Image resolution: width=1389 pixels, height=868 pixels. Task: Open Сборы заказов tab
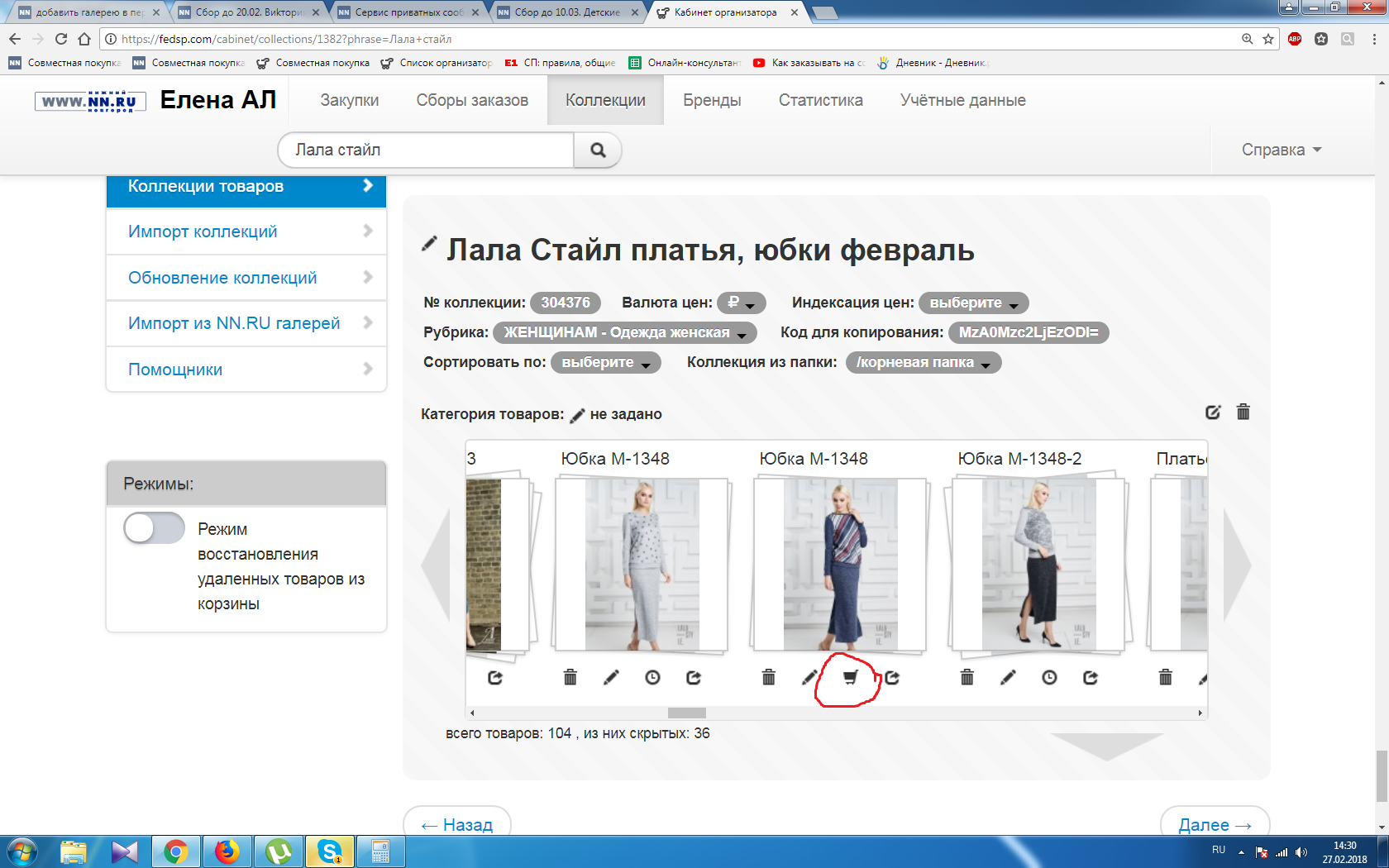click(x=472, y=100)
